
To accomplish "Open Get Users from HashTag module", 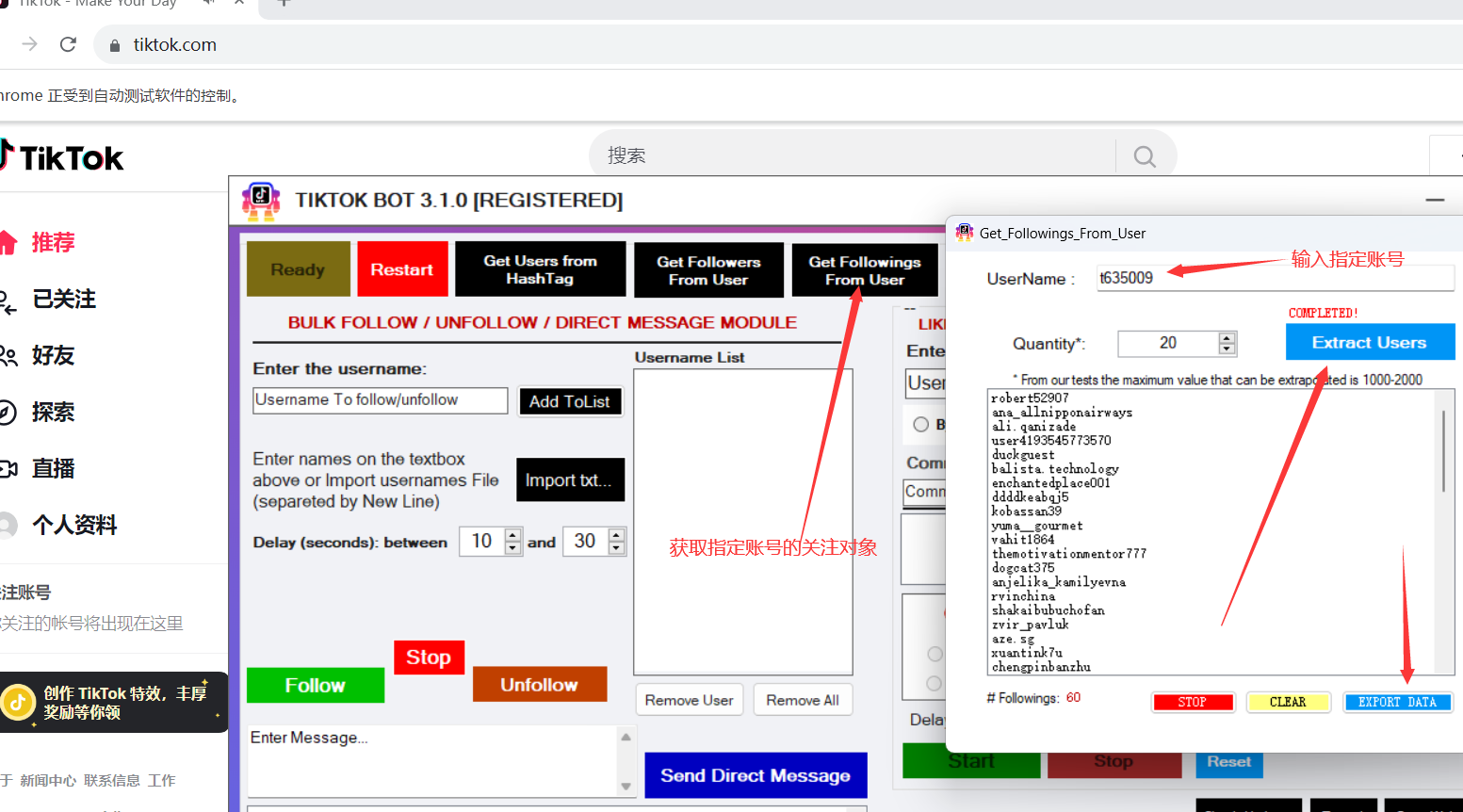I will tap(540, 269).
